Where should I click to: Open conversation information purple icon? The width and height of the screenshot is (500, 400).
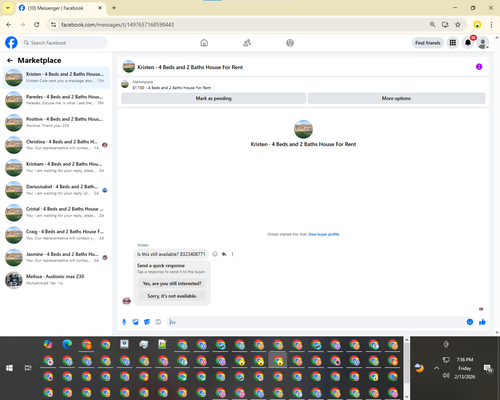coord(479,67)
